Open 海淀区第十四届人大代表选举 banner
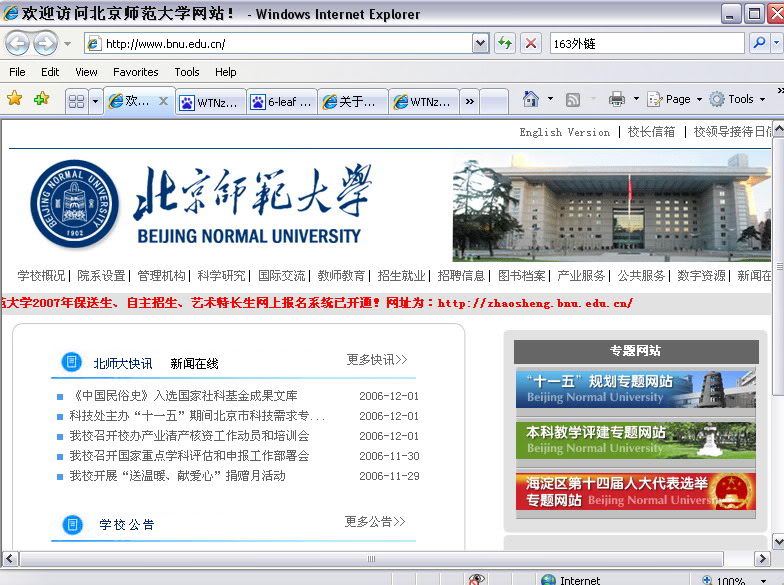Screen dimensions: 784x585 (636, 492)
